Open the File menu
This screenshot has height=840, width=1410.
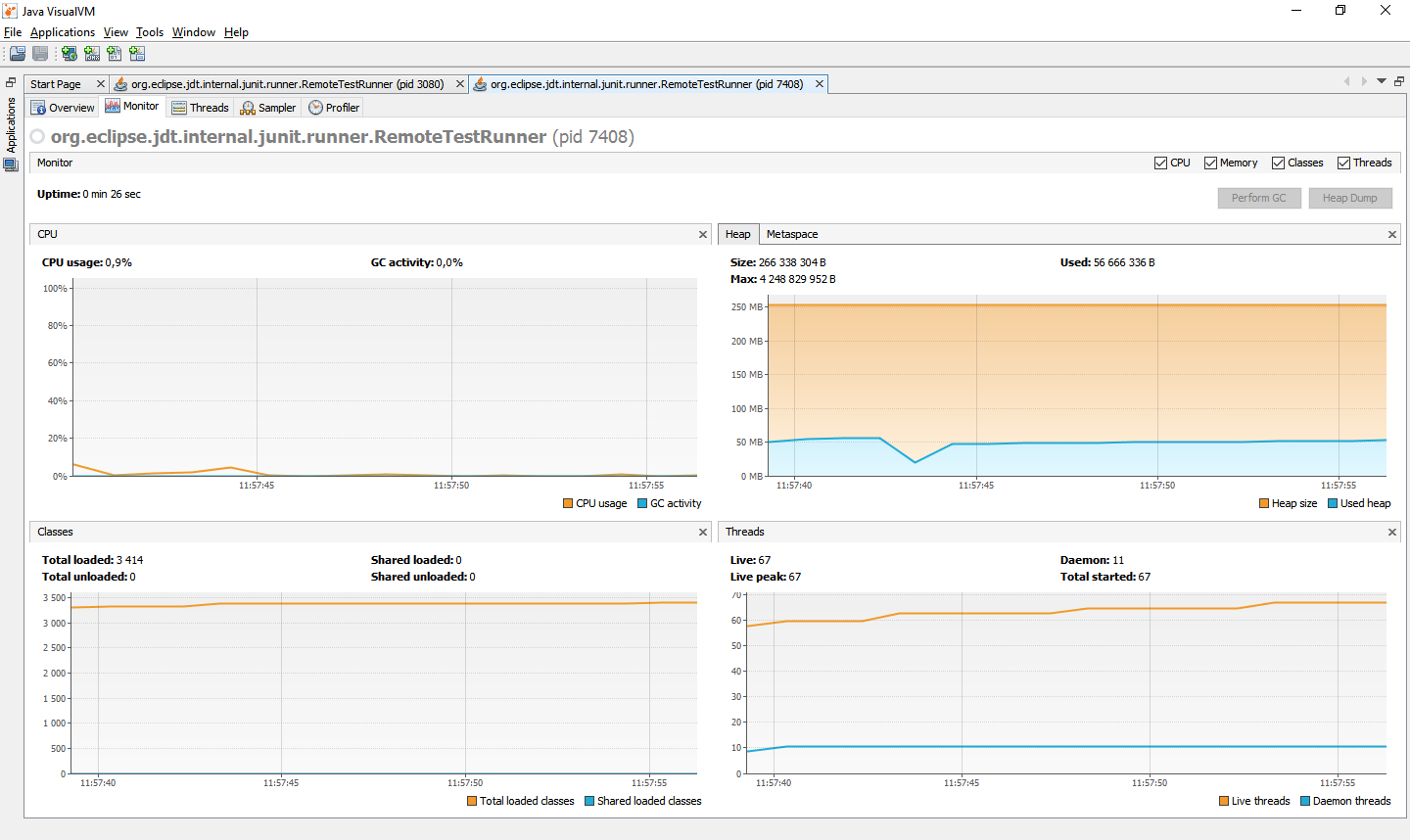(x=13, y=32)
